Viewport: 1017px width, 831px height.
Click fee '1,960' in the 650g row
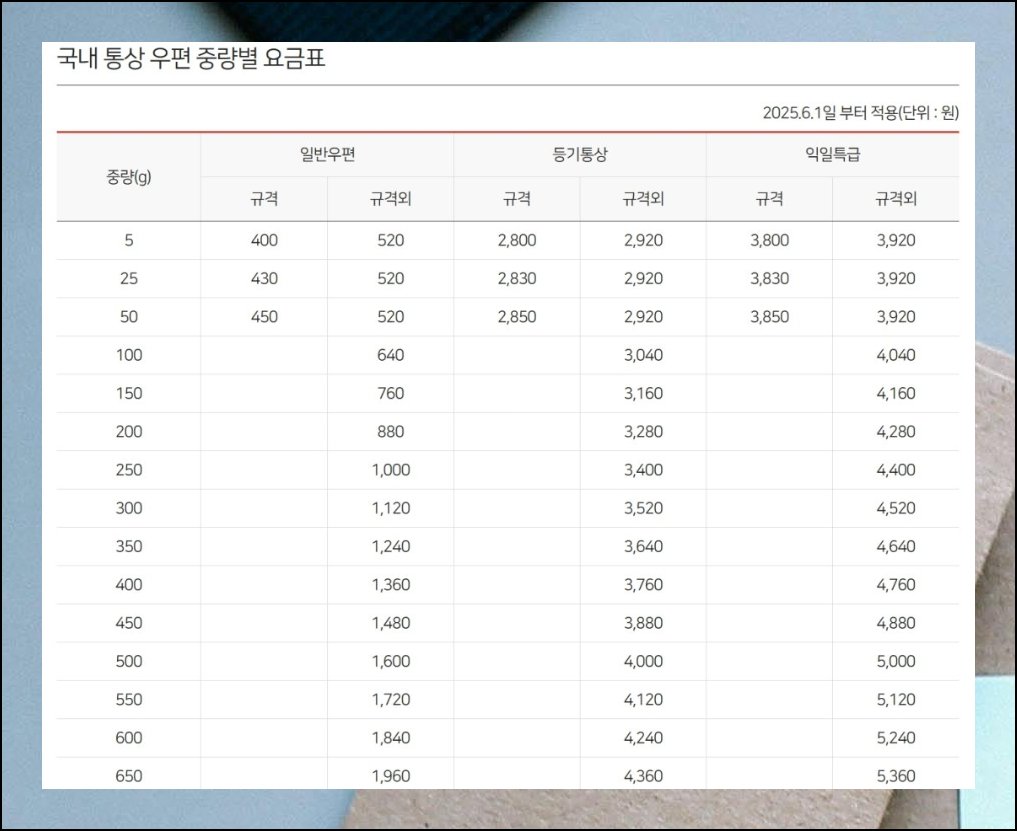390,776
